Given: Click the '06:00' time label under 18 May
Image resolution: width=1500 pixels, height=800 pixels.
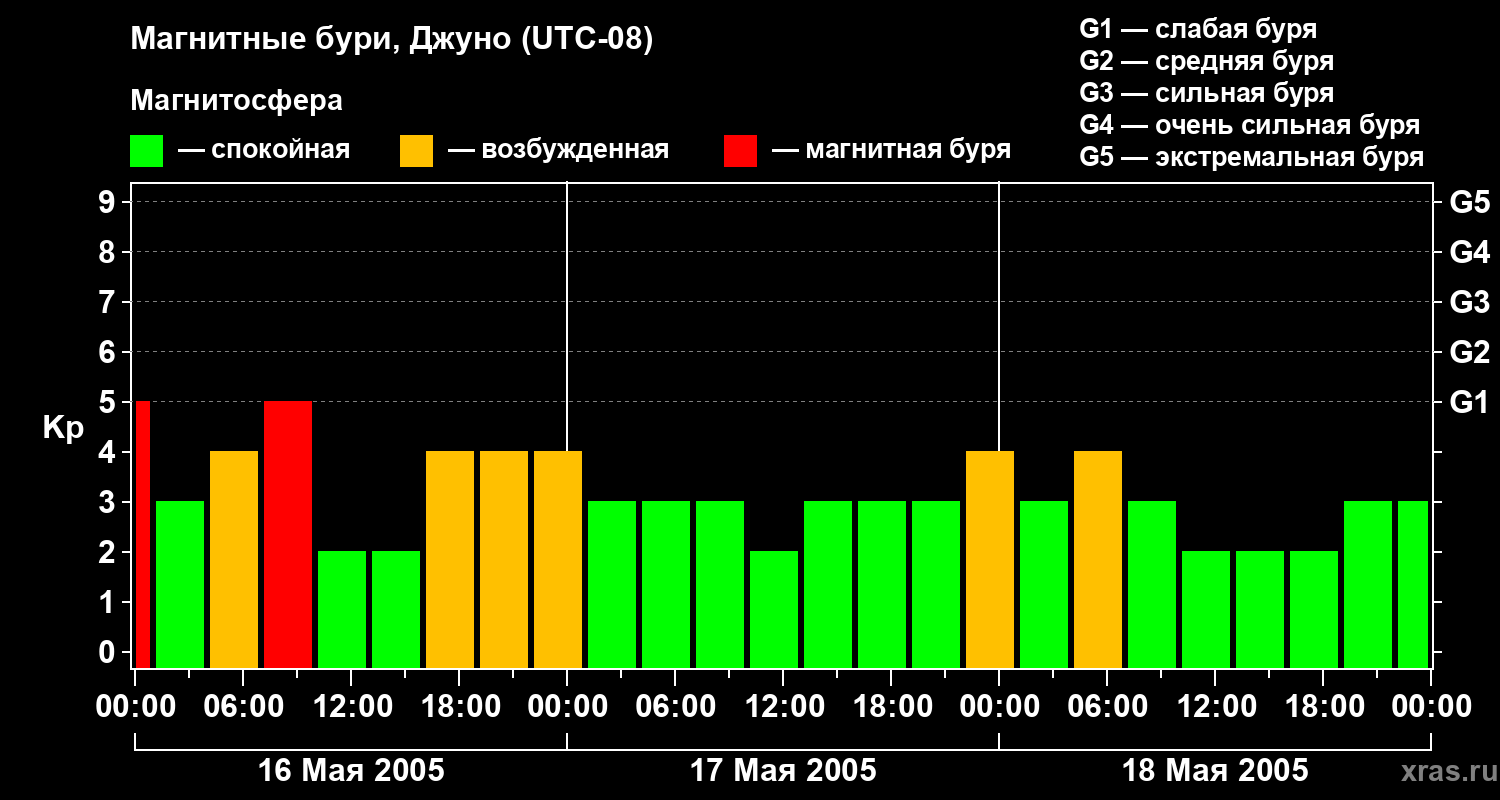Looking at the screenshot, I should 1107,706.
